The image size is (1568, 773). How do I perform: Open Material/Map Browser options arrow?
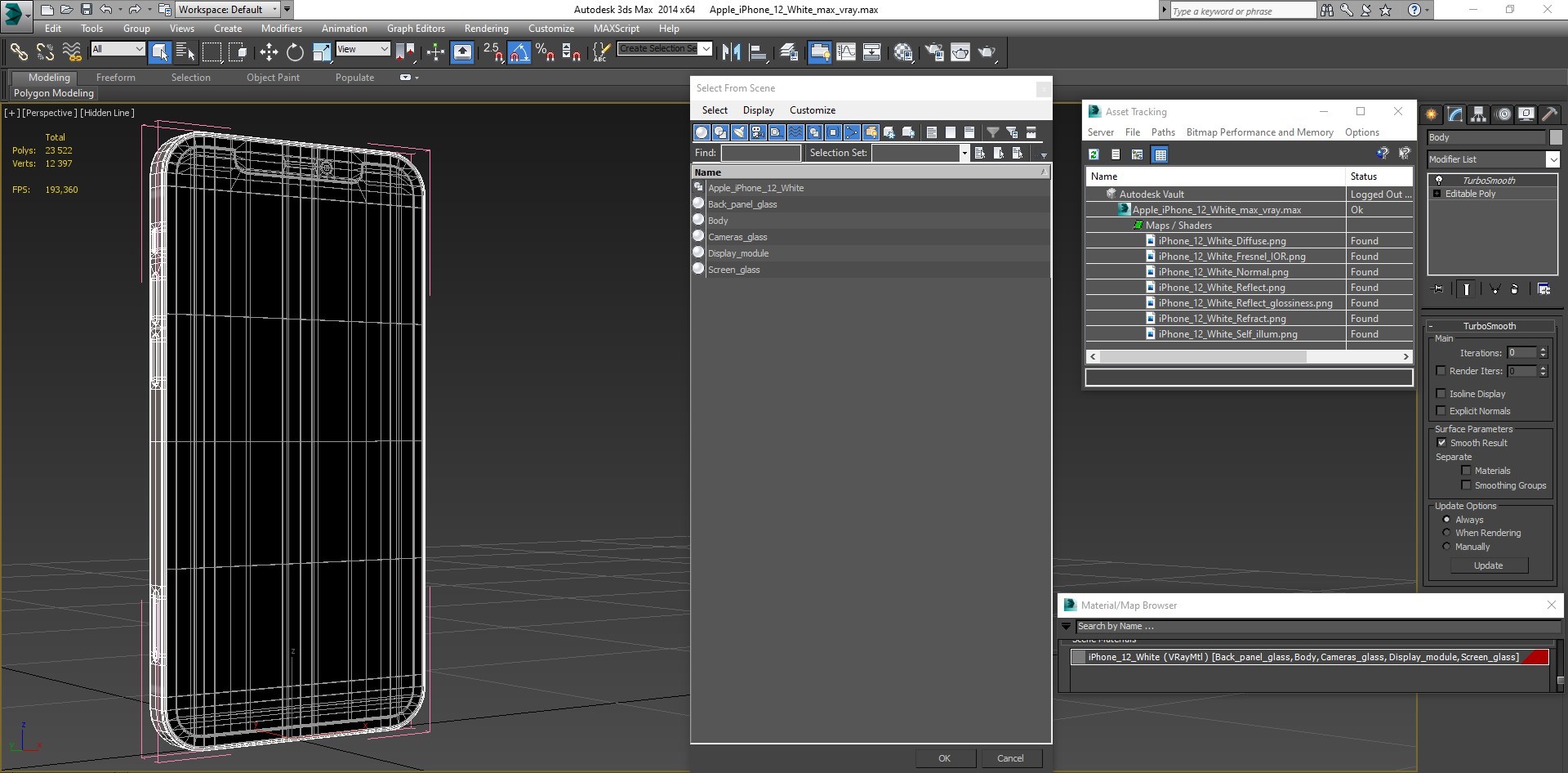1066,627
